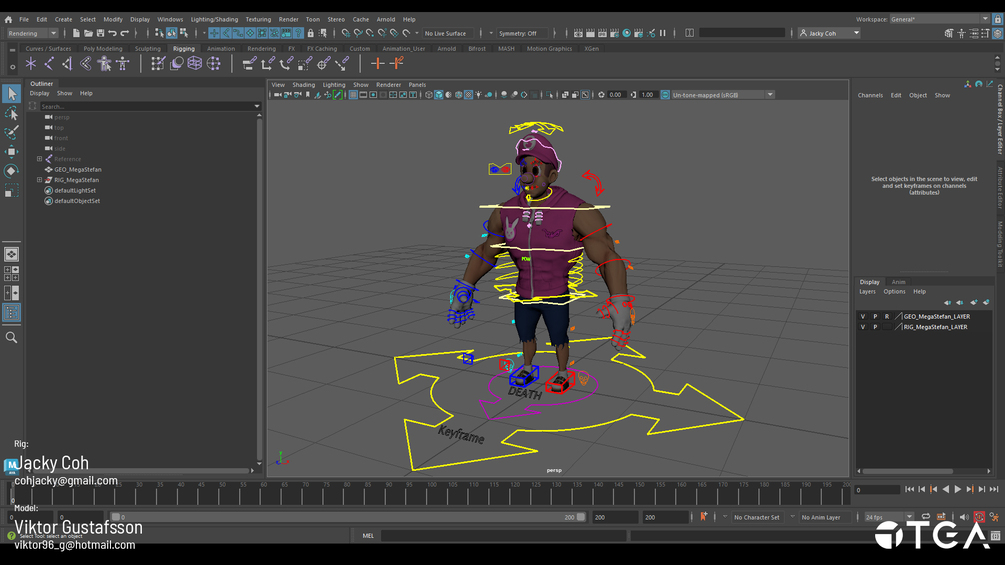1005x565 pixels.
Task: Open the No Character Set dropdown
Action: click(756, 517)
